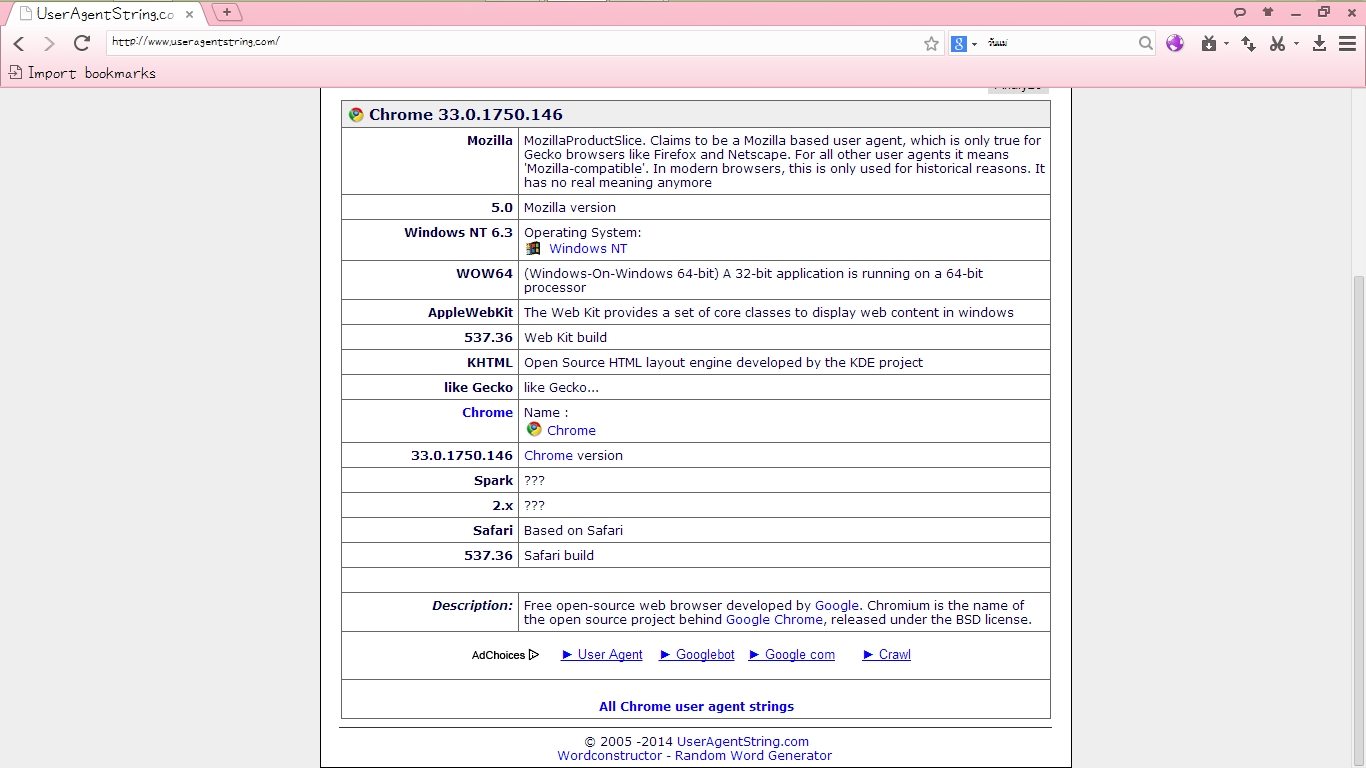The image size is (1366, 768).
Task: Click the Import bookmarks page icon
Action: coord(15,72)
